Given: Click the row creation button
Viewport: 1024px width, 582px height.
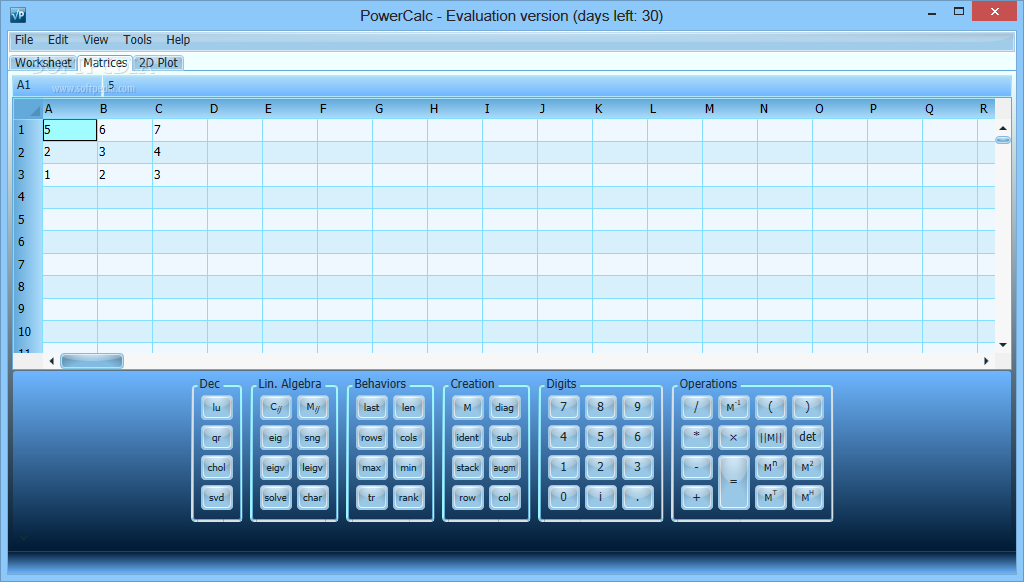Looking at the screenshot, I should click(468, 498).
